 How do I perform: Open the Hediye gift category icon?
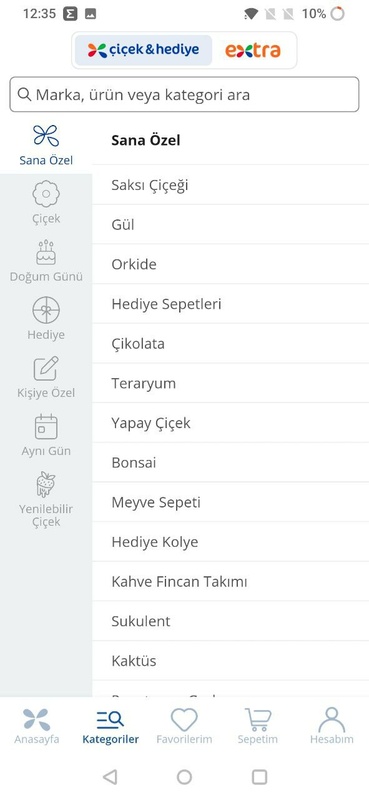(x=46, y=310)
